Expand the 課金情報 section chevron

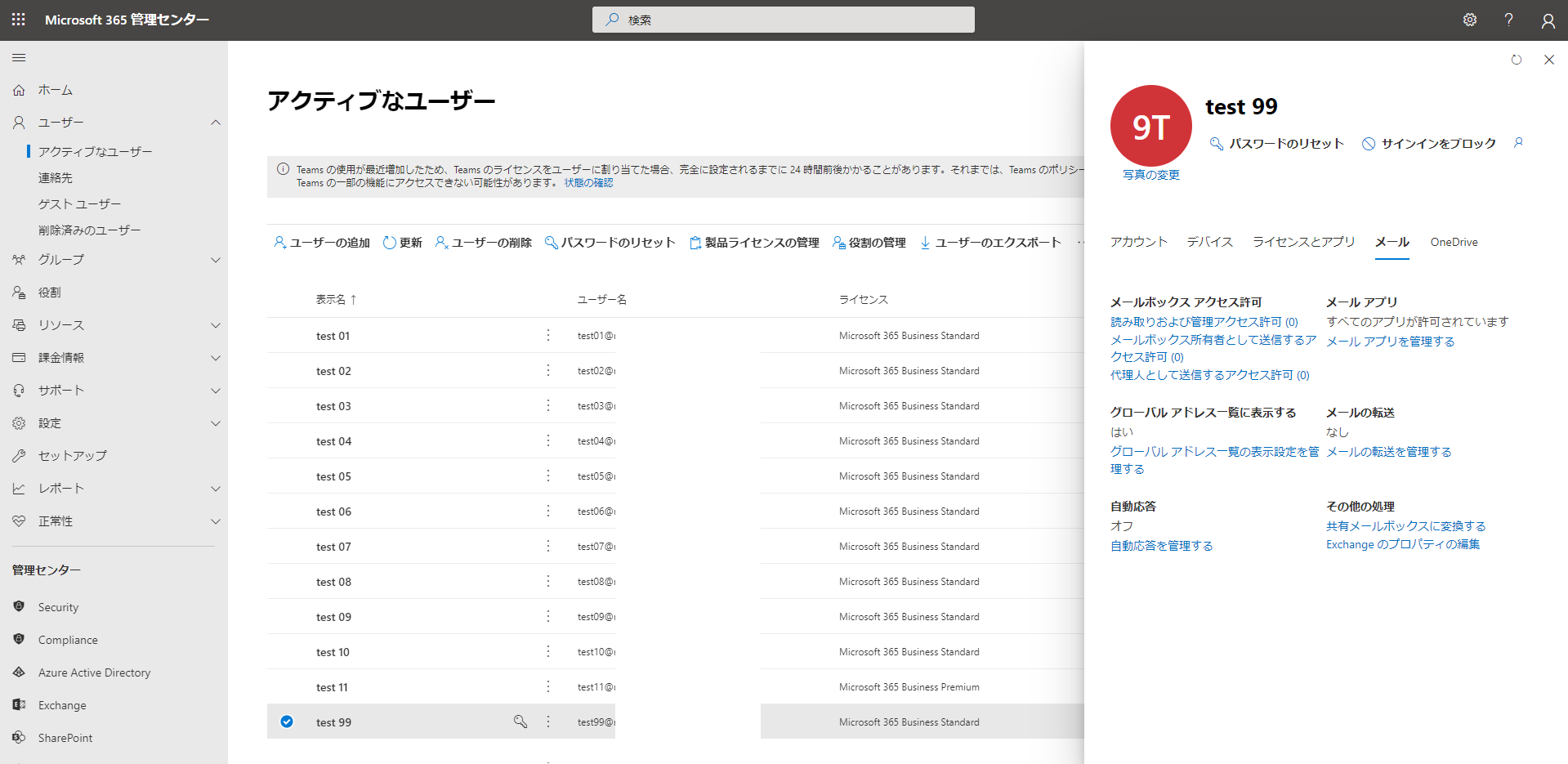tap(216, 358)
